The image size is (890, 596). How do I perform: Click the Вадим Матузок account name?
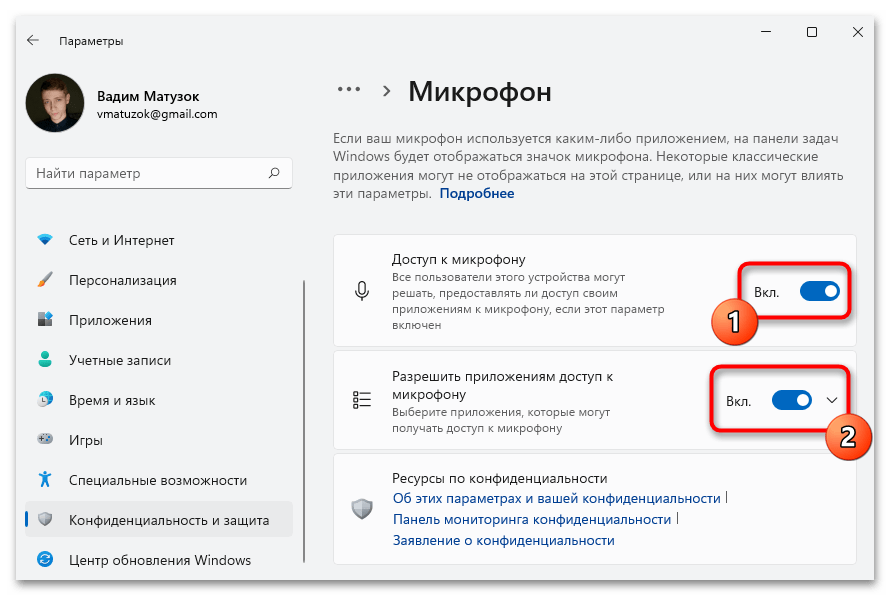148,96
